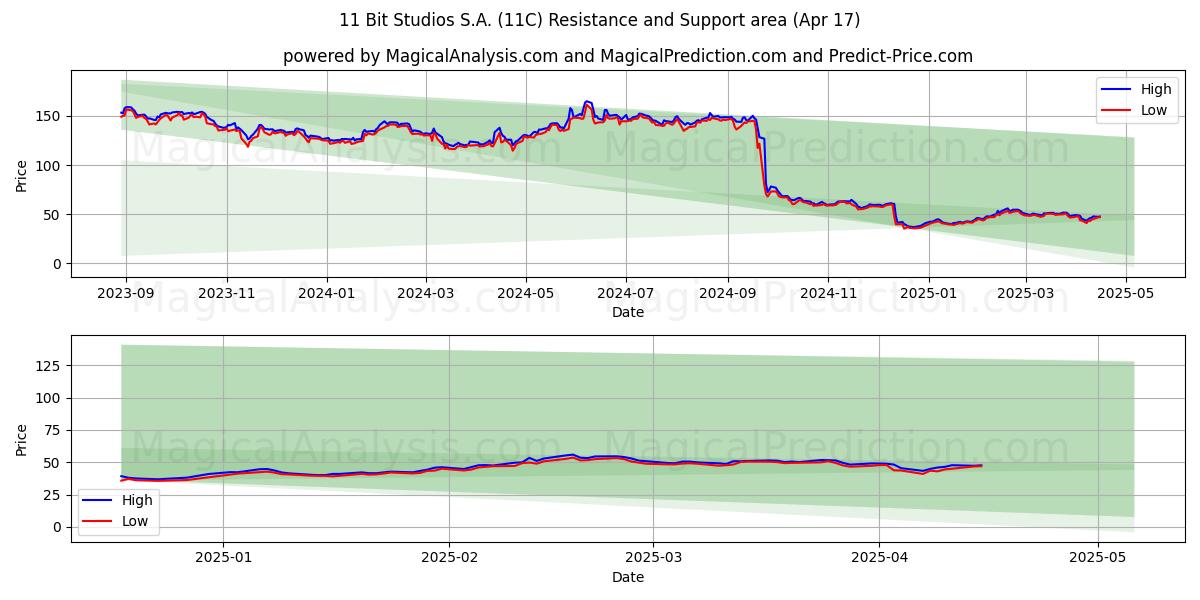Click the 2025-05 date label on upper axis
The image size is (1200, 600).
(x=1126, y=296)
